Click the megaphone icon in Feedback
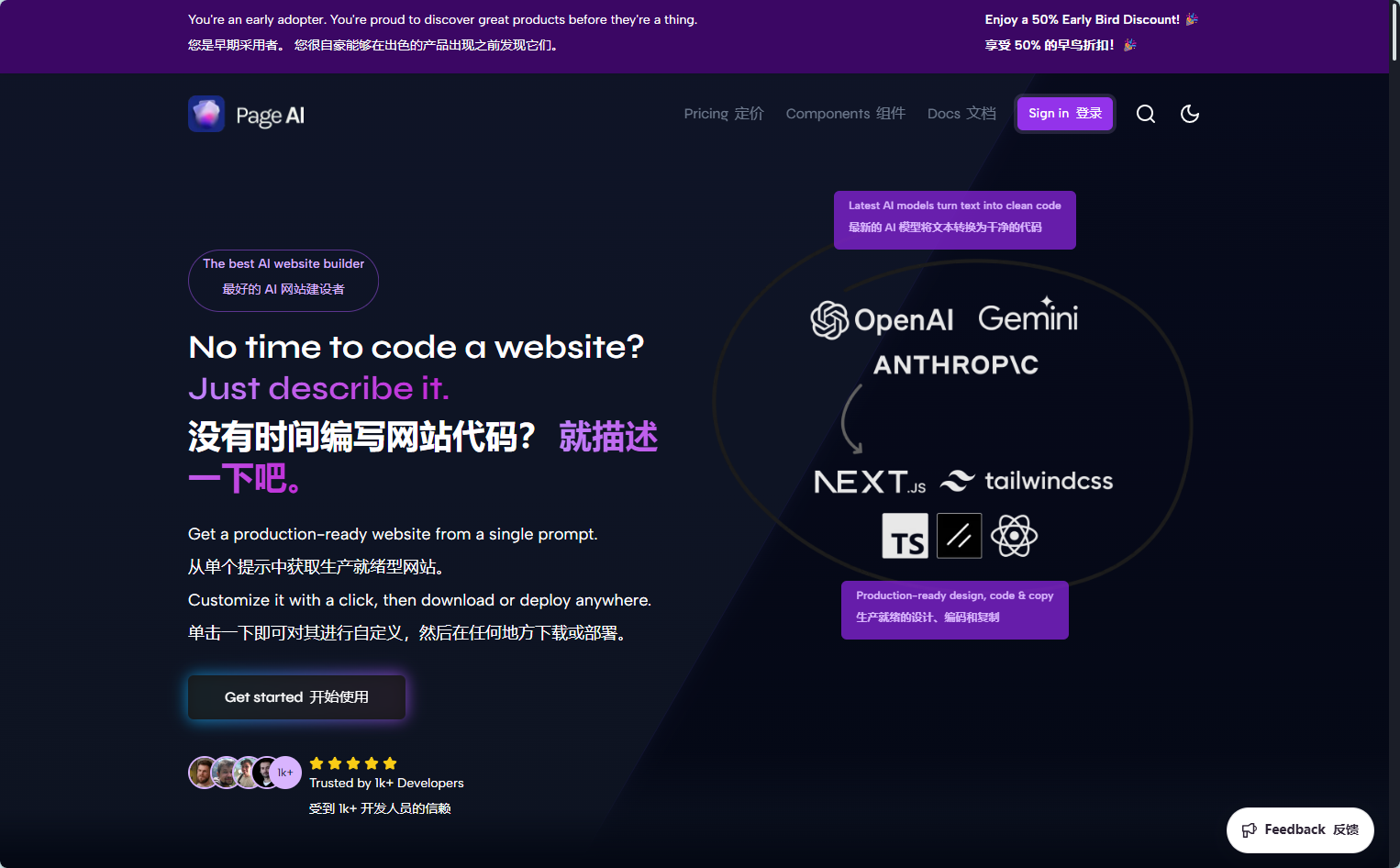Viewport: 1400px width, 868px height. coord(1250,830)
